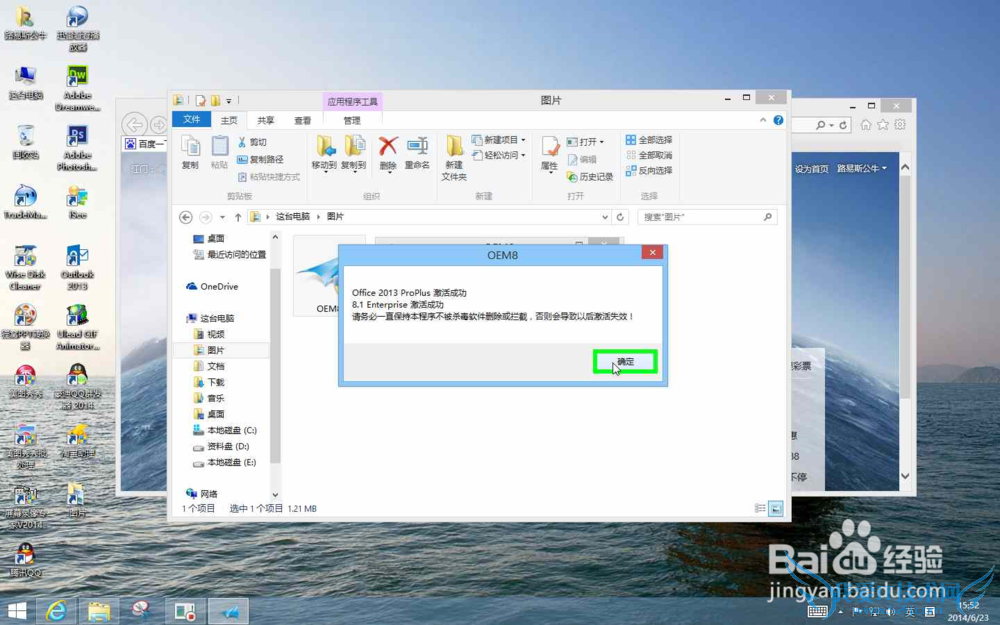Select 桌面 at top of navigation pane
This screenshot has width=1000, height=625.
tap(209, 239)
